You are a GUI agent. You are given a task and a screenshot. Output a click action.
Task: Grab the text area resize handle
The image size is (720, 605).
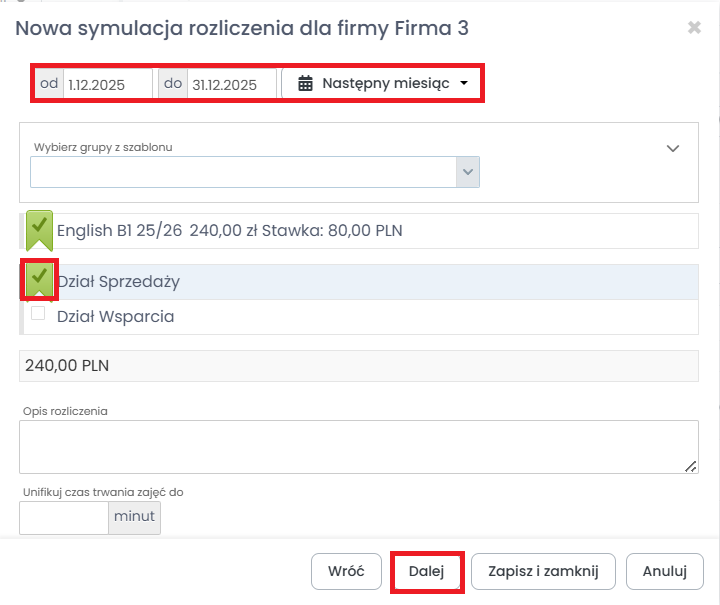pyautogui.click(x=690, y=466)
